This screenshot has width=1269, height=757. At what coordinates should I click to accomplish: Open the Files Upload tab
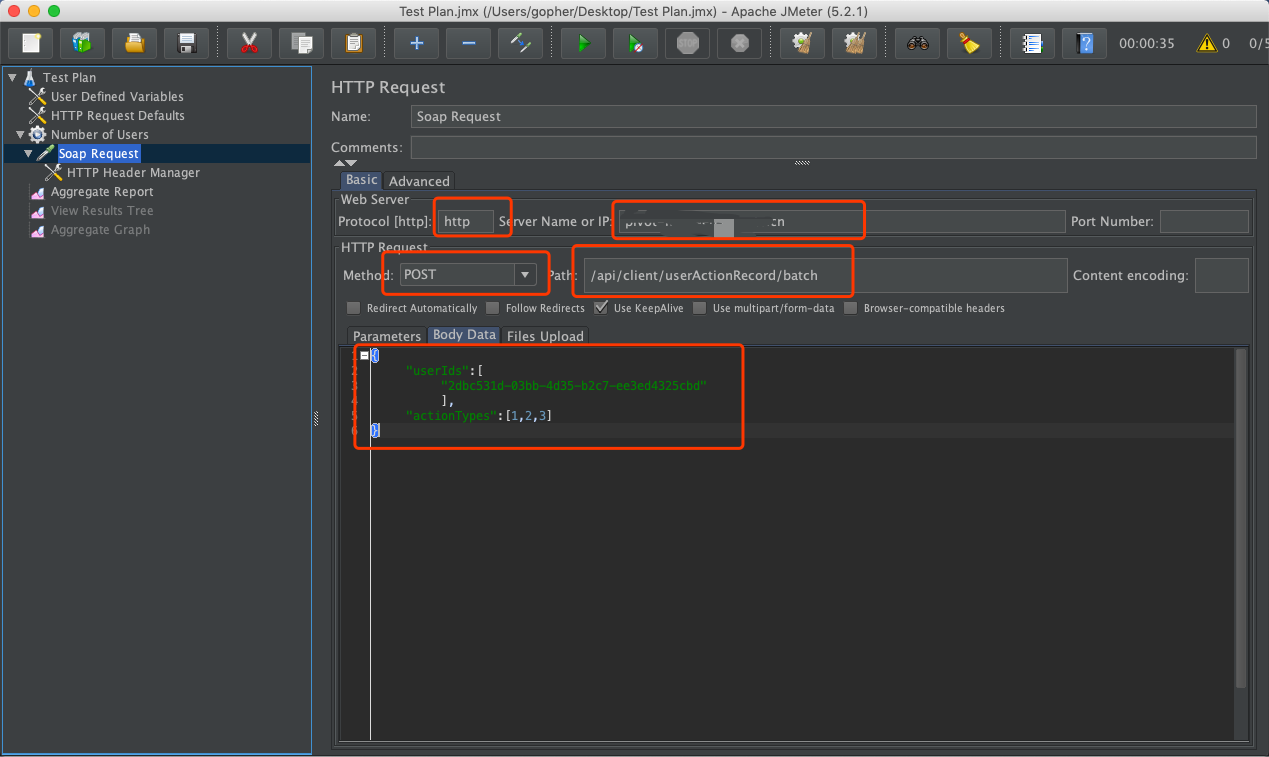pyautogui.click(x=545, y=336)
